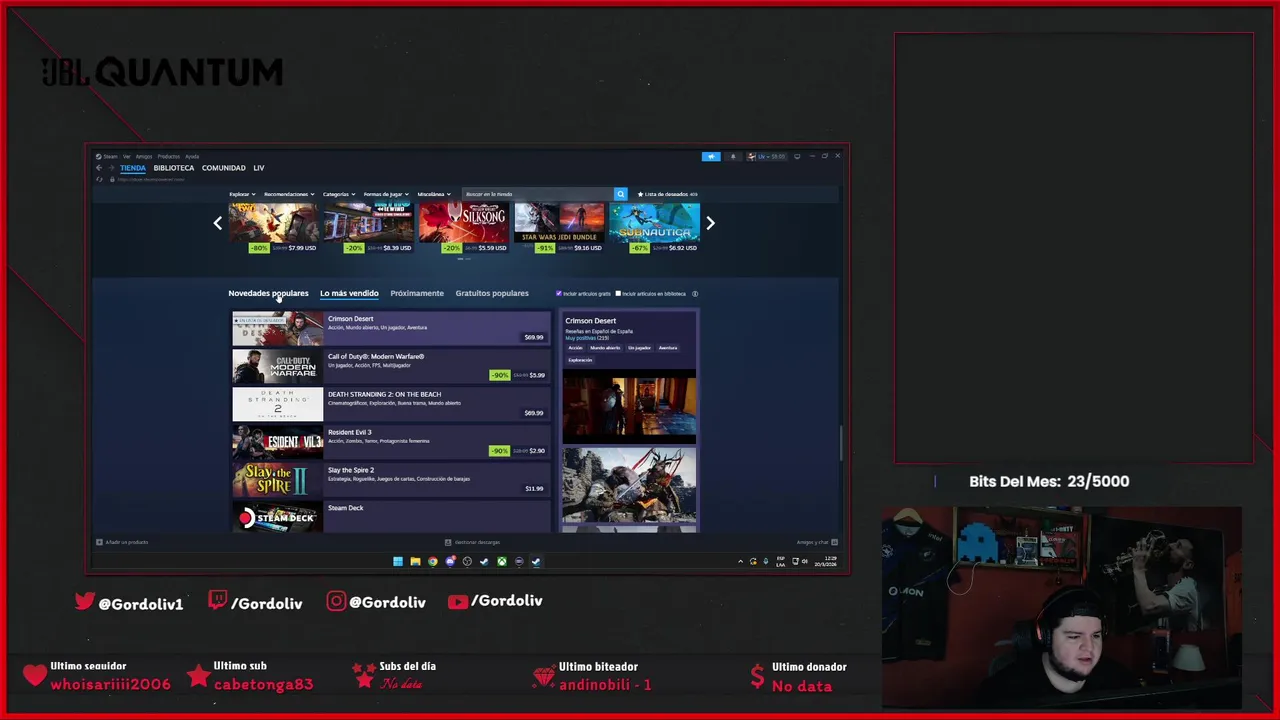Screen dimensions: 1280x720
Task: Open the Ayuda menu
Action: [192, 156]
